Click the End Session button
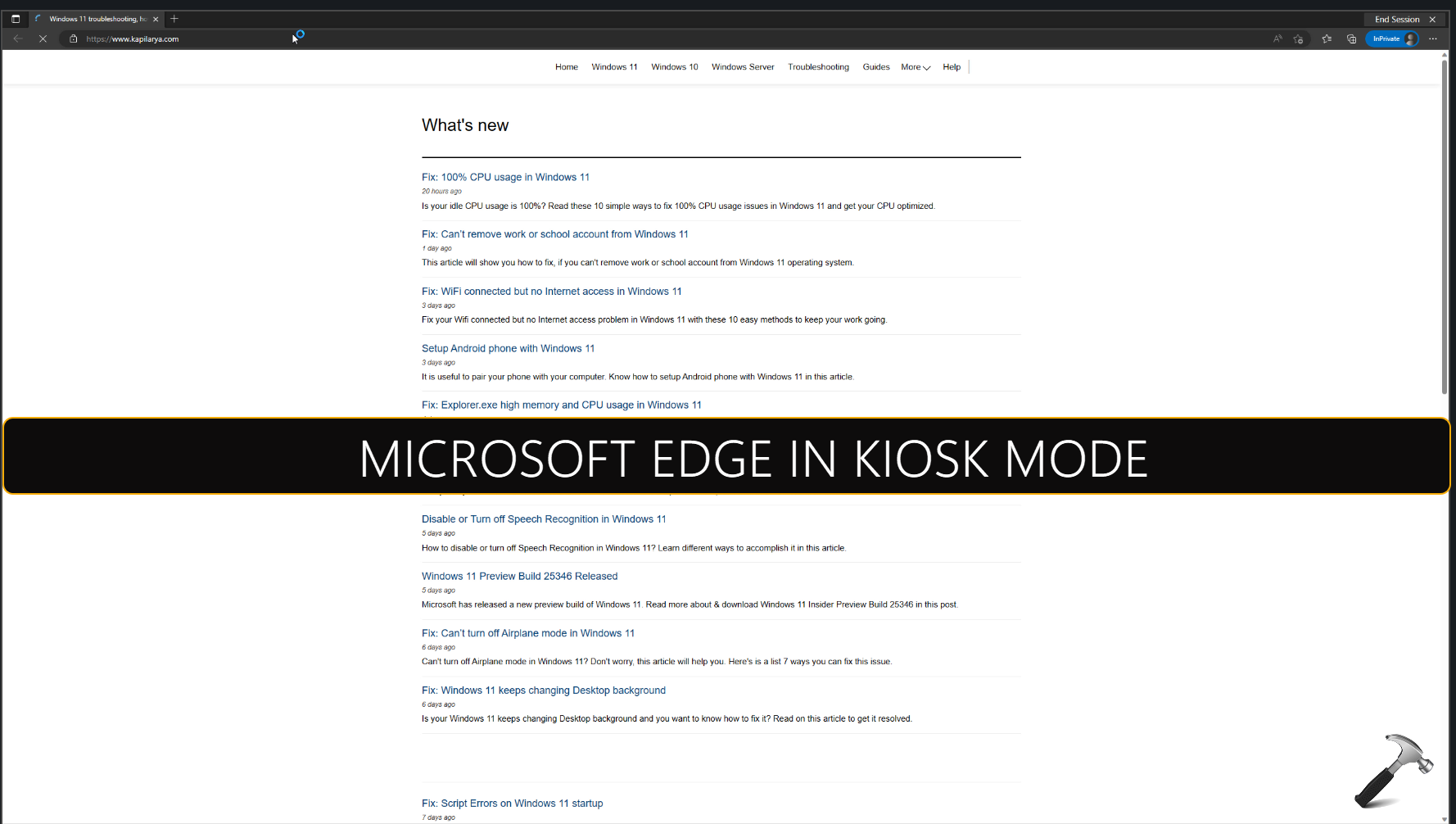The image size is (1456, 824). [1397, 19]
